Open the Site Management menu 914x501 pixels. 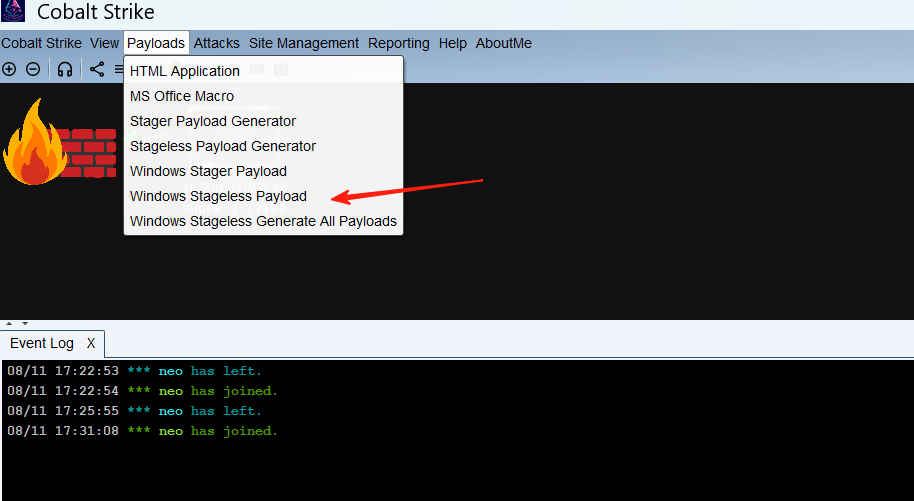[304, 43]
